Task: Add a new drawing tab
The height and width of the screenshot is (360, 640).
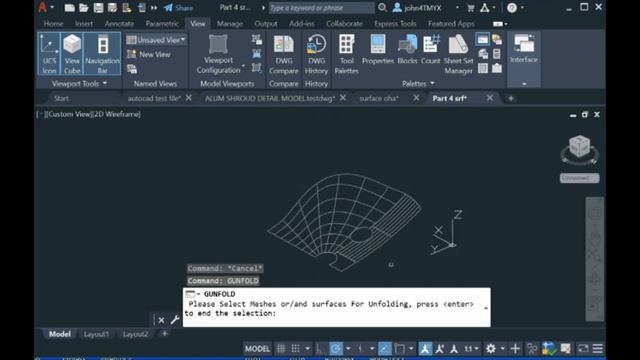Action: [x=511, y=98]
